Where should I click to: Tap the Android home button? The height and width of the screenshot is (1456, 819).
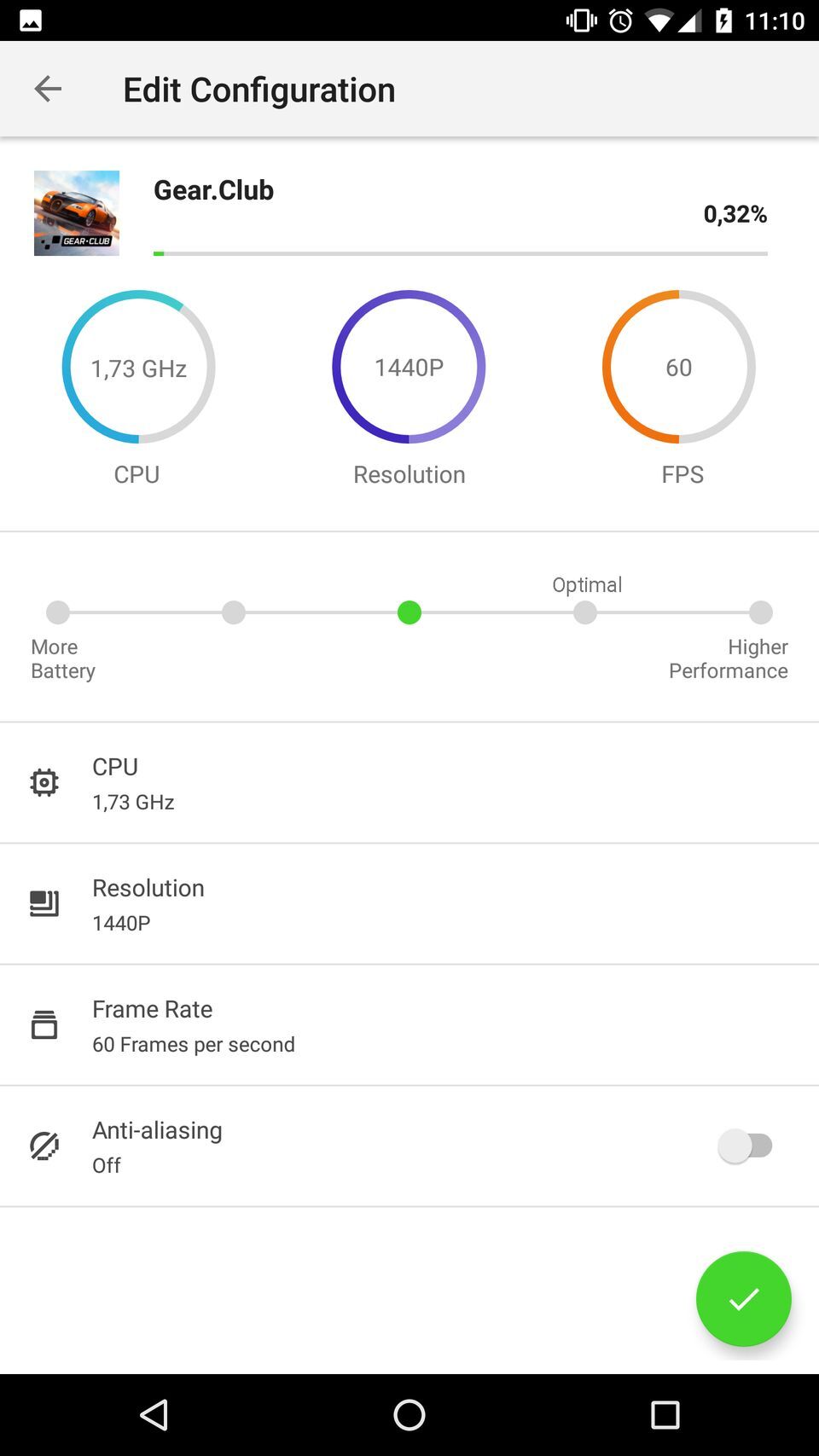tap(409, 1415)
